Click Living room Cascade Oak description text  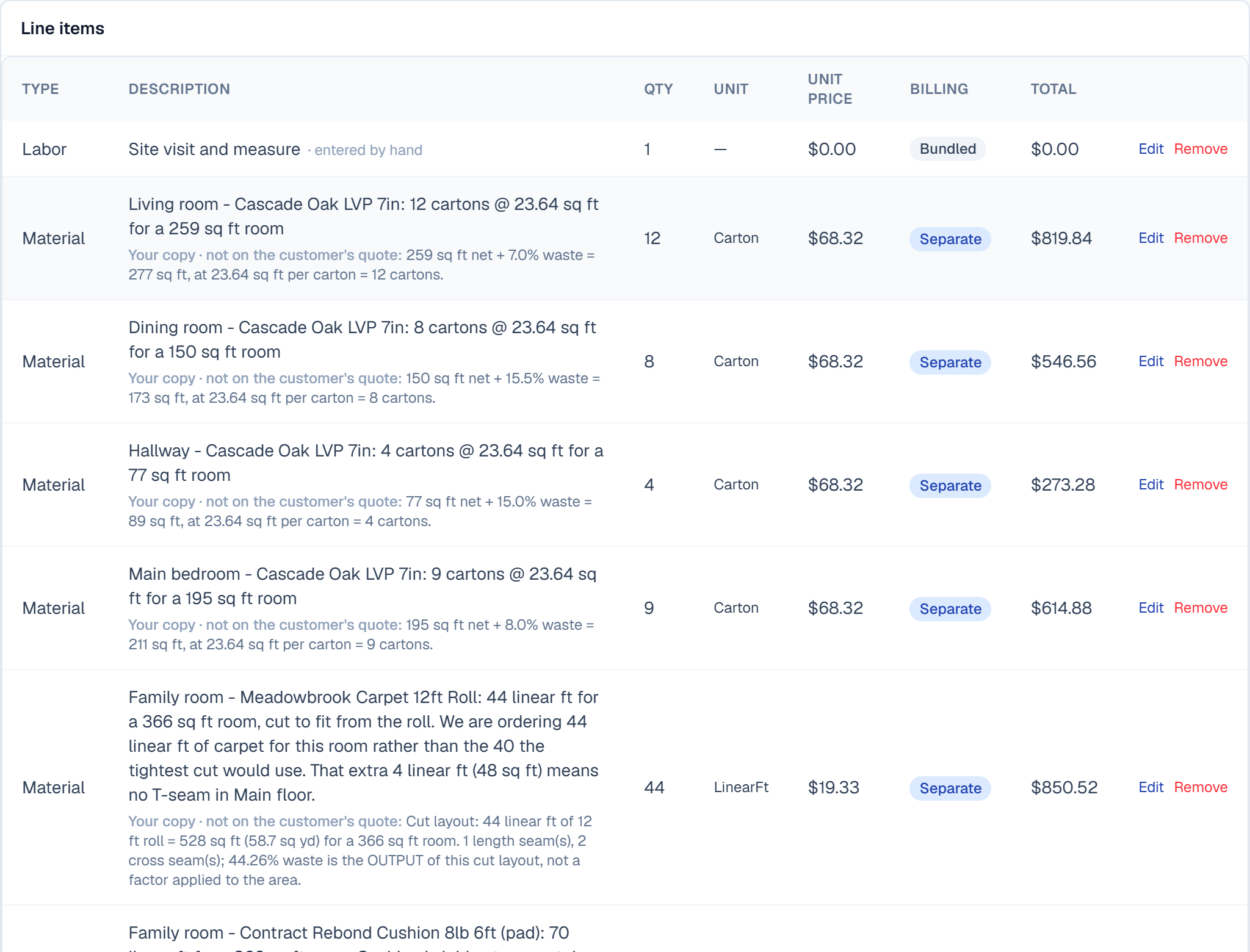[364, 216]
